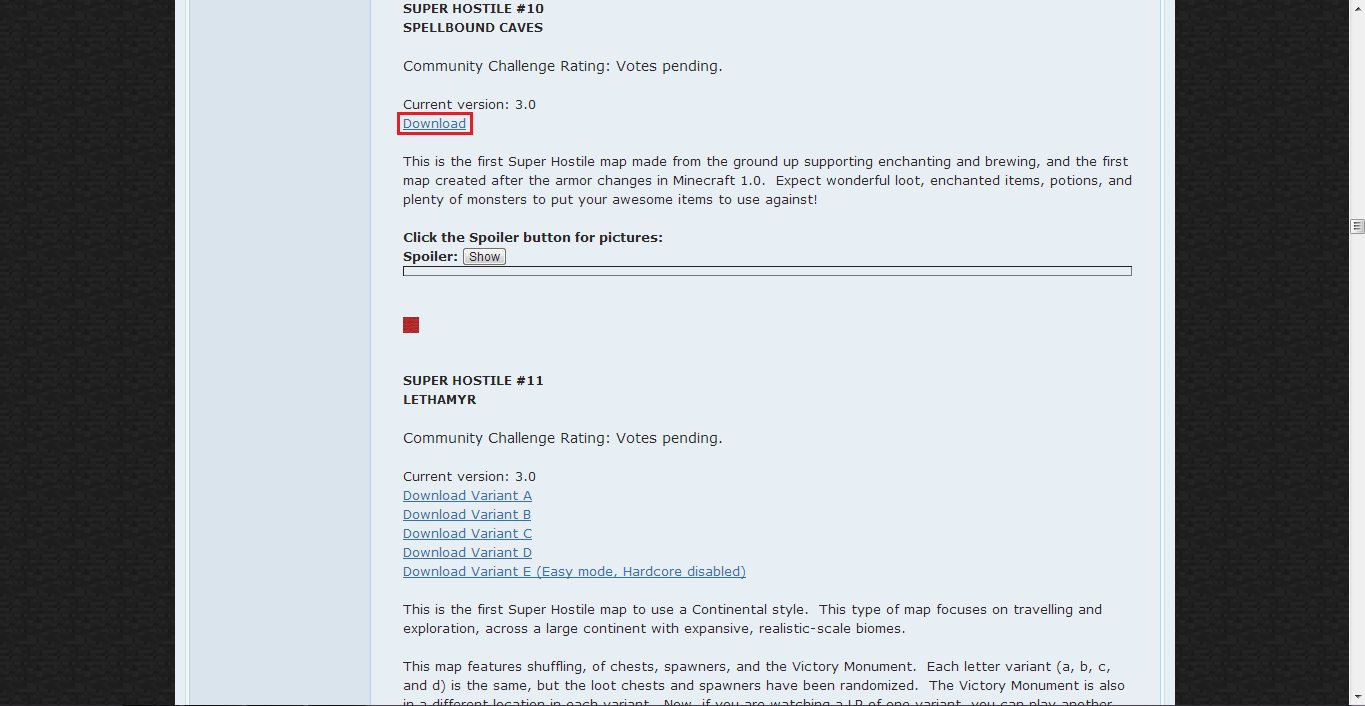This screenshot has width=1365, height=706.
Task: Click the vertical scrollbar thumb
Action: 1357,226
